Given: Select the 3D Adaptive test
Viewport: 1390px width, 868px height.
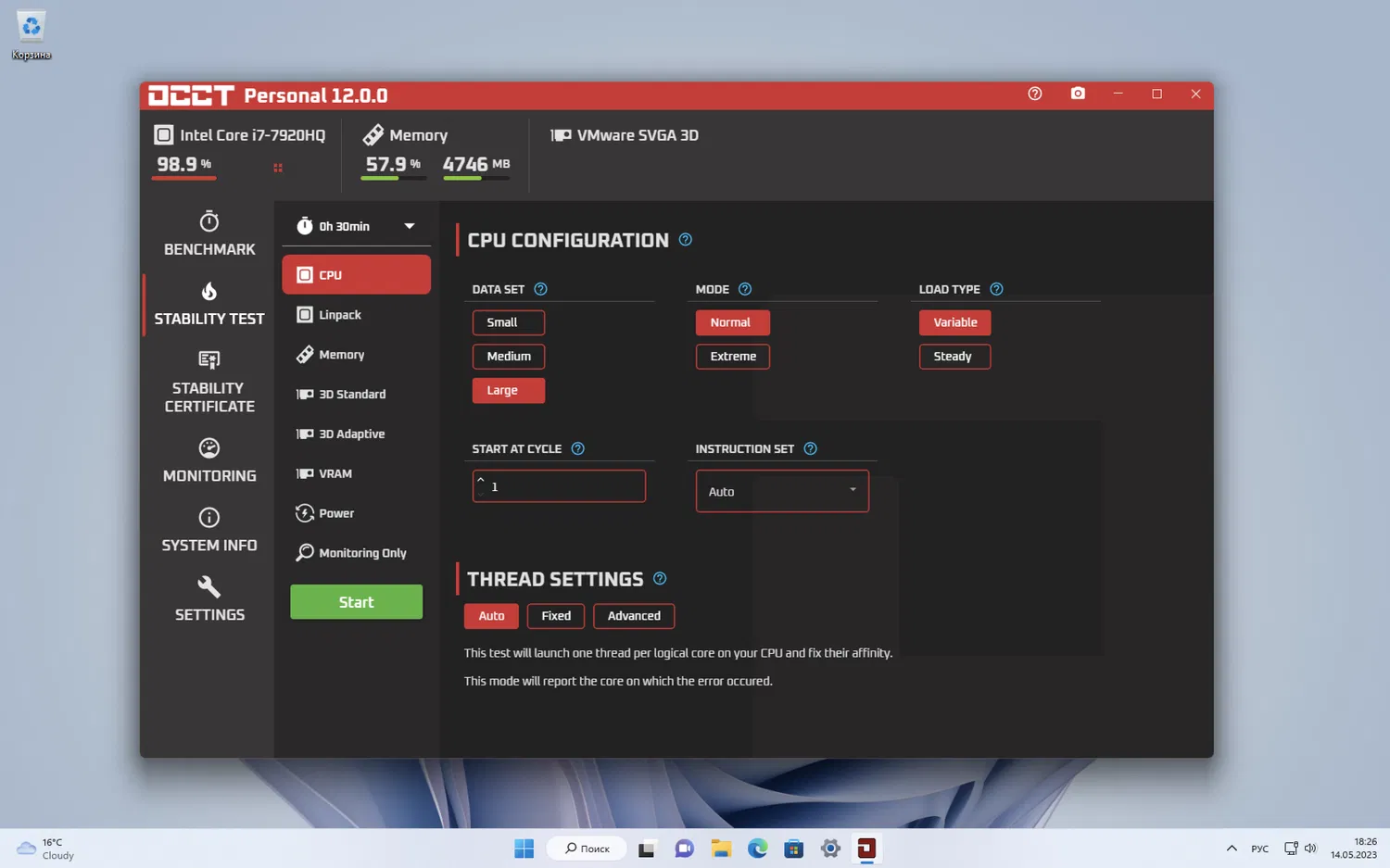Looking at the screenshot, I should [x=356, y=434].
